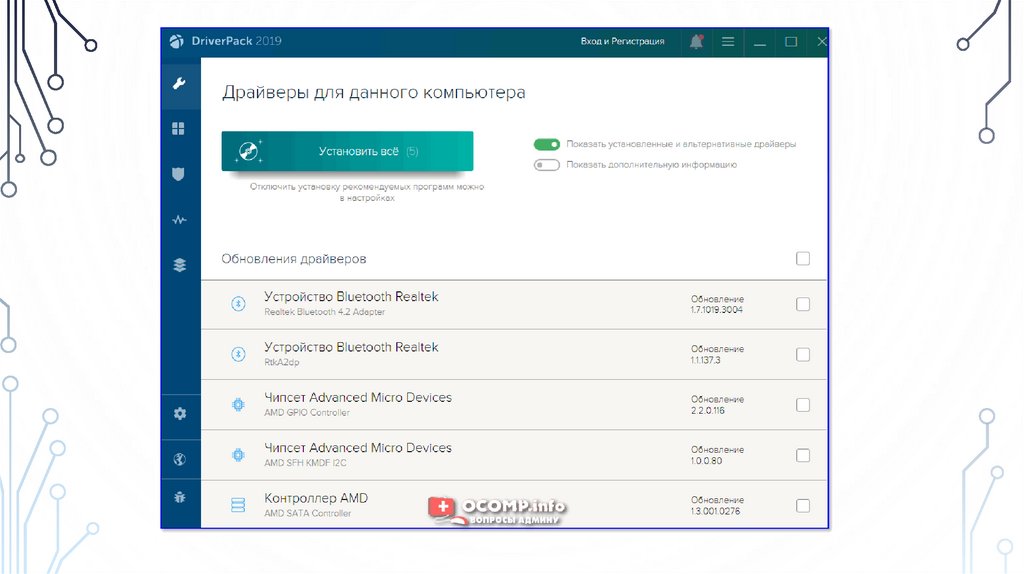
Task: Close the DriverPack window
Action: click(822, 42)
